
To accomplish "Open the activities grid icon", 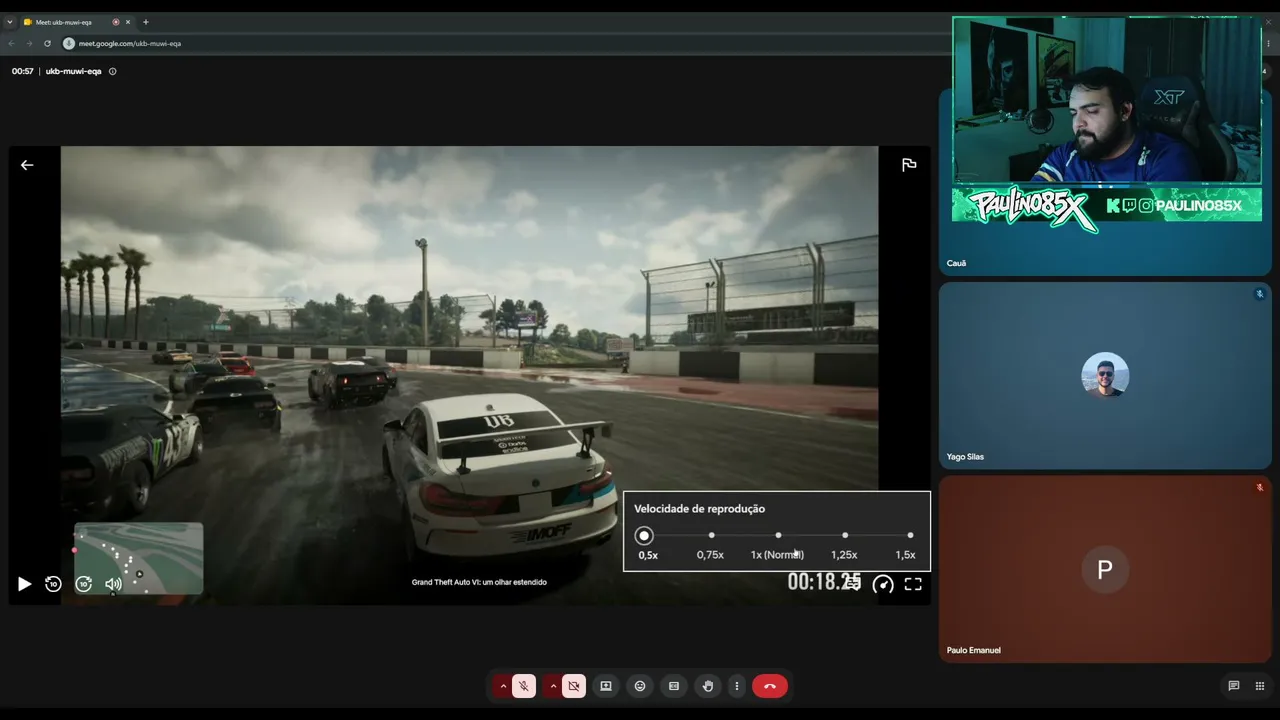I will 1260,686.
